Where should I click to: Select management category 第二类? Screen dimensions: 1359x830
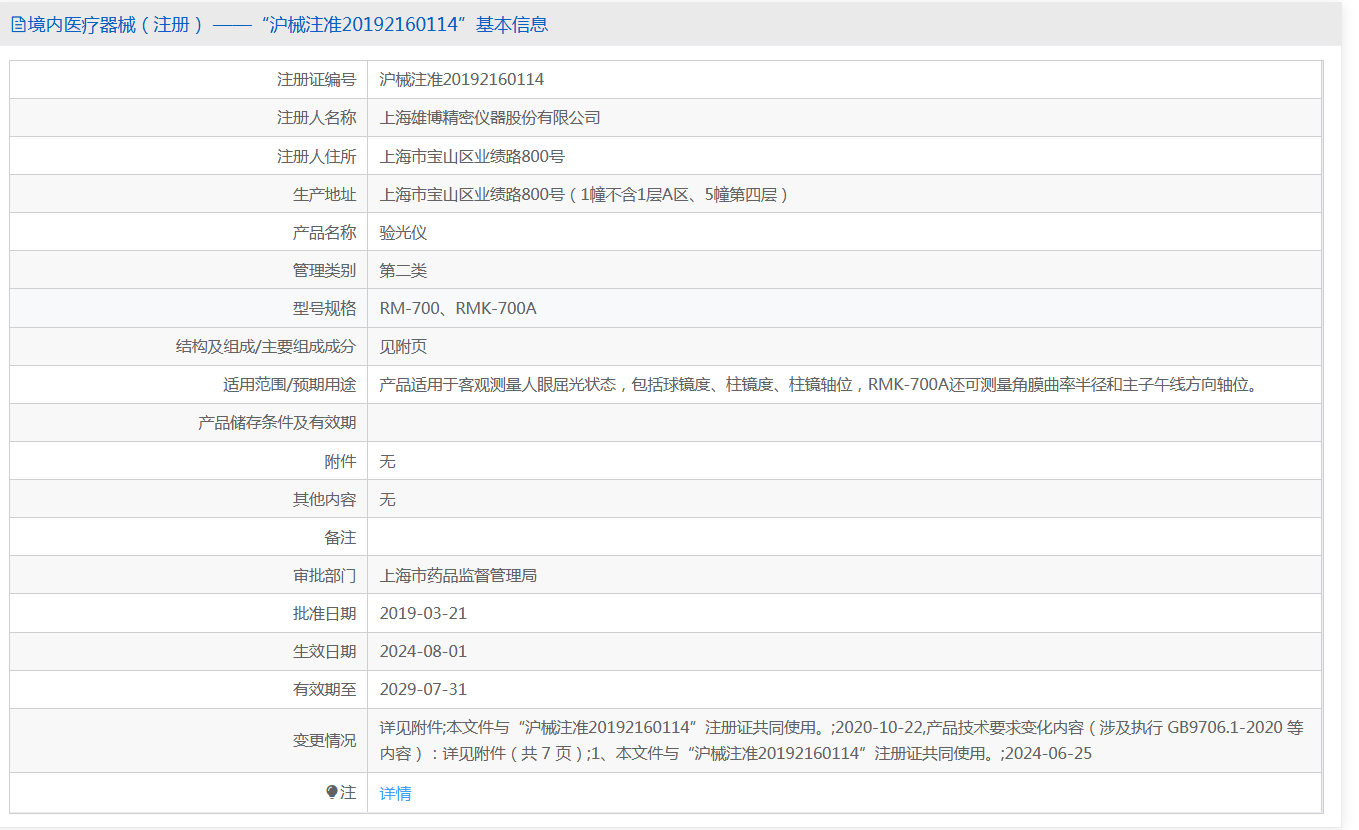(x=403, y=270)
